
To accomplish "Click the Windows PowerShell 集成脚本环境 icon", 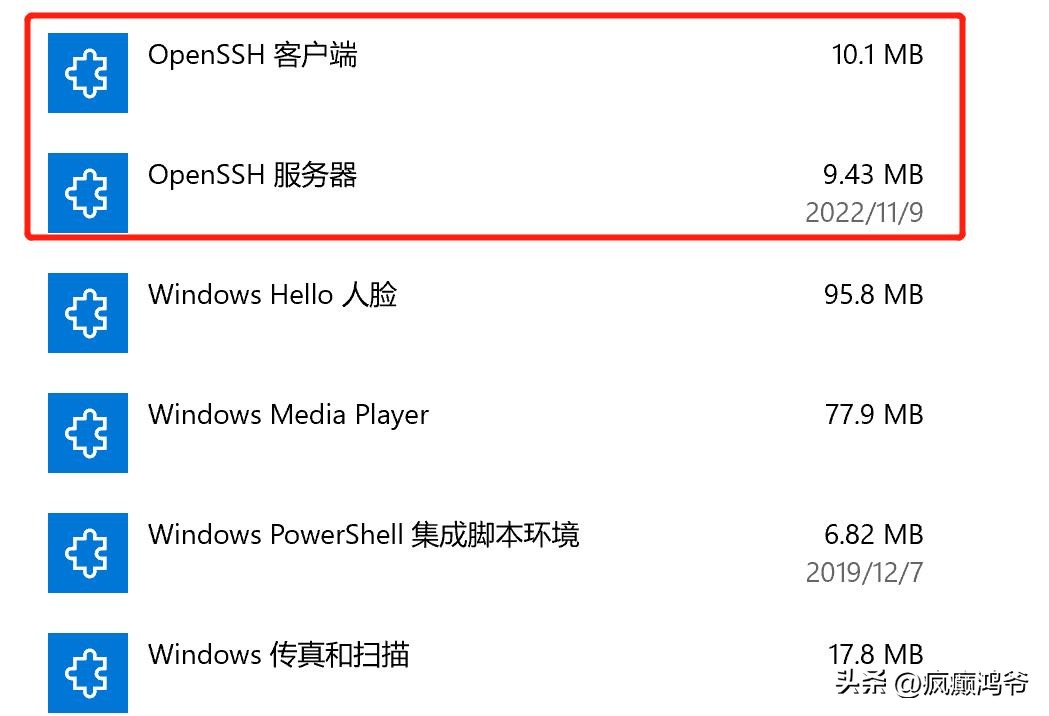I will point(88,552).
